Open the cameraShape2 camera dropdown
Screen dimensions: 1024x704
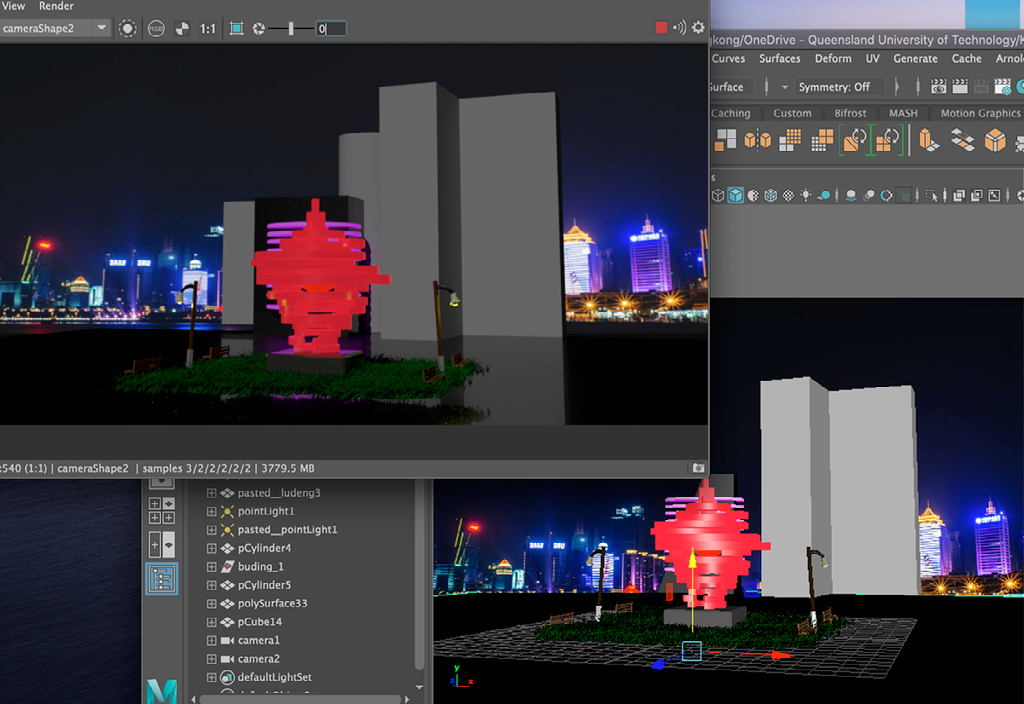(100, 27)
